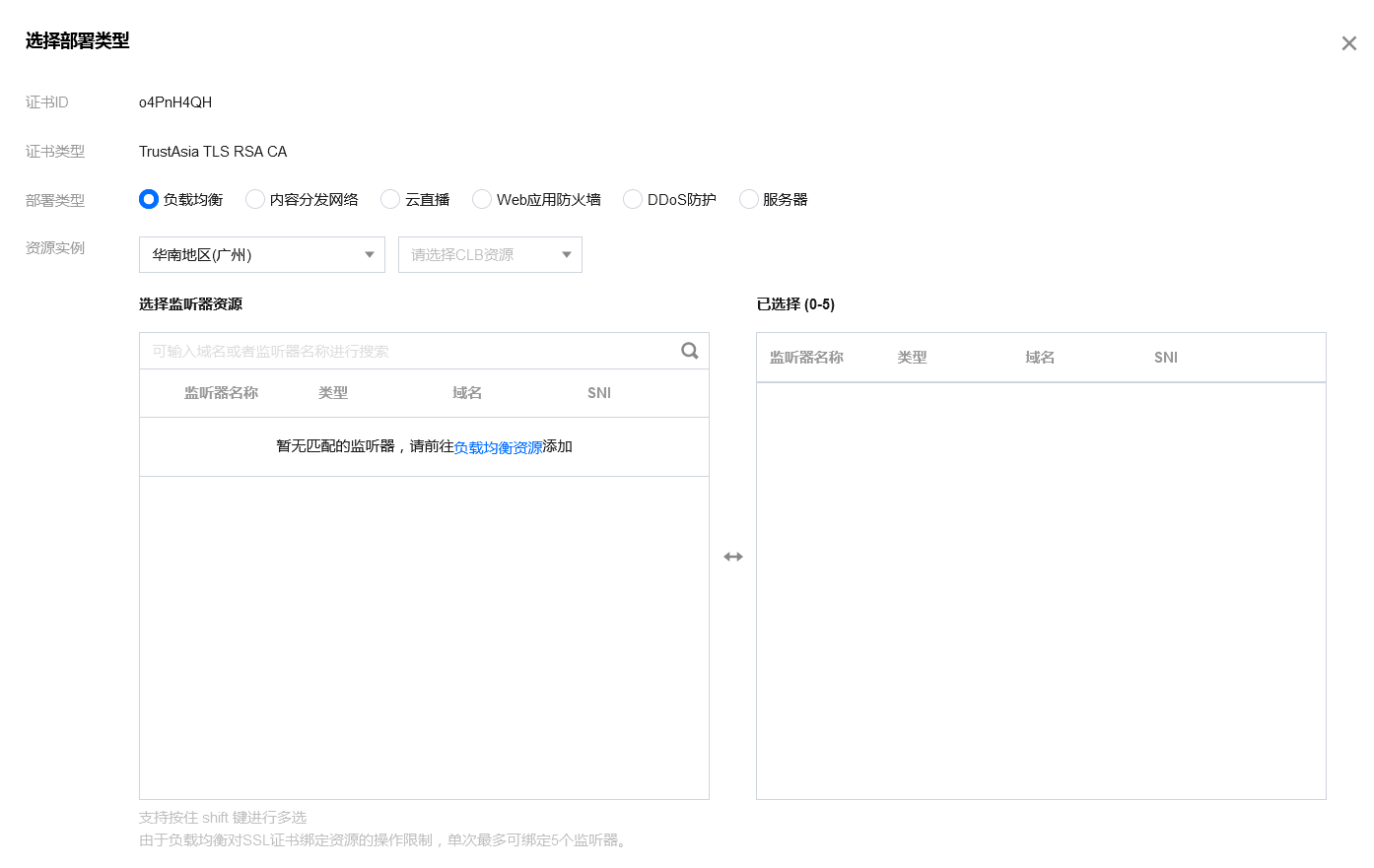Click SNI column header in left table
The width and height of the screenshot is (1374, 868).
[x=599, y=393]
